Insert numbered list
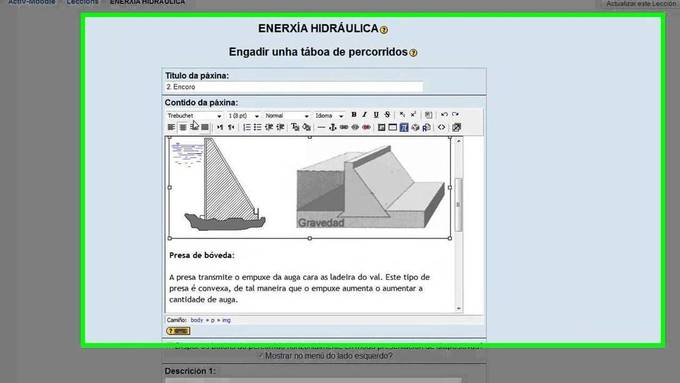 pyautogui.click(x=247, y=128)
